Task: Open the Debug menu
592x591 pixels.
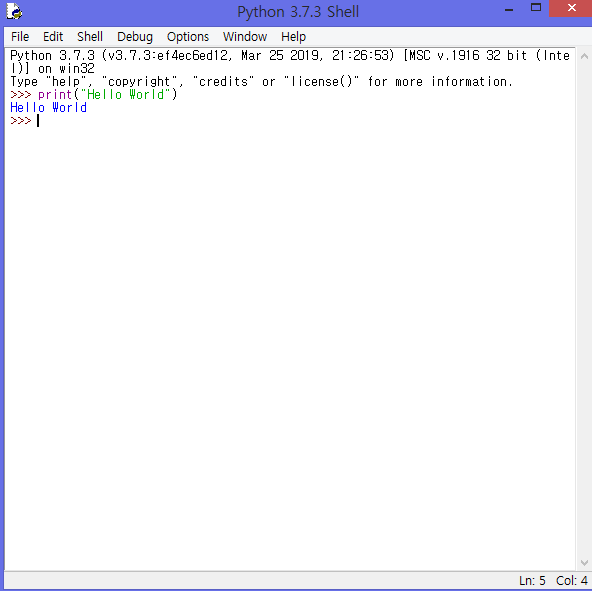Action: coord(135,37)
